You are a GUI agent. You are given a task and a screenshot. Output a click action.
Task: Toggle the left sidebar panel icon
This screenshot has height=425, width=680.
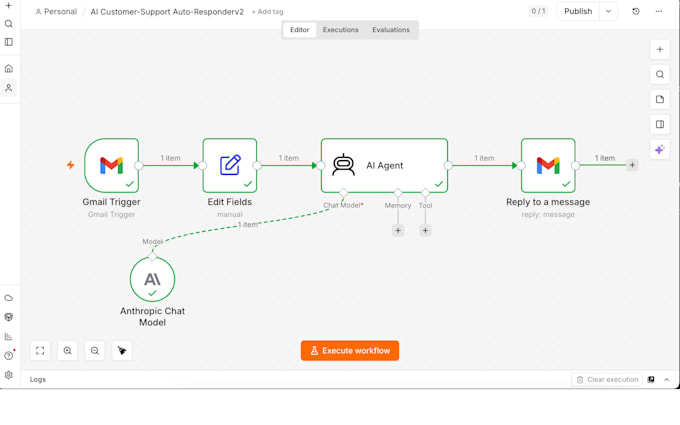tap(8, 42)
